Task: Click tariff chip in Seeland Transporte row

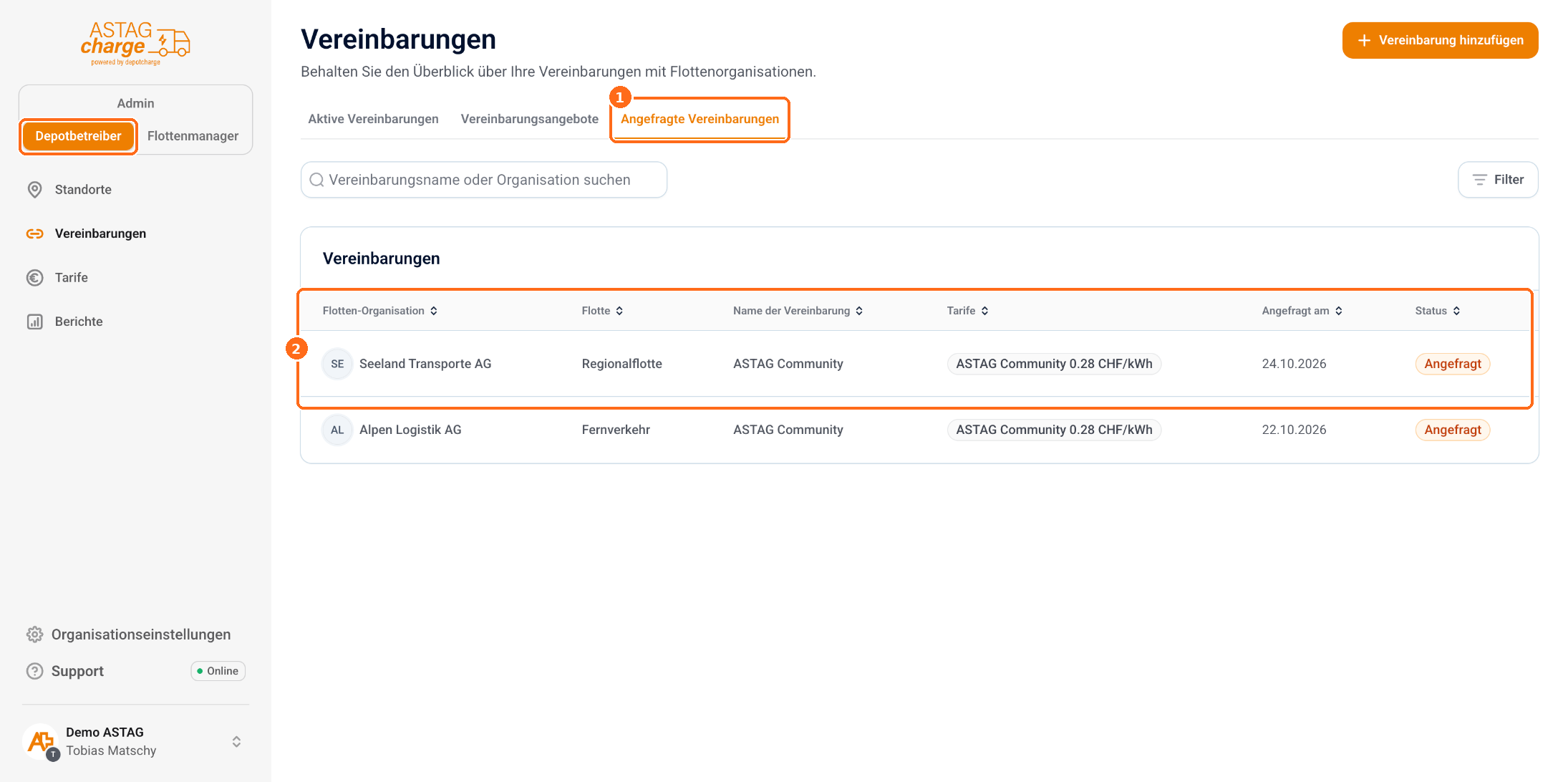Action: [1054, 364]
